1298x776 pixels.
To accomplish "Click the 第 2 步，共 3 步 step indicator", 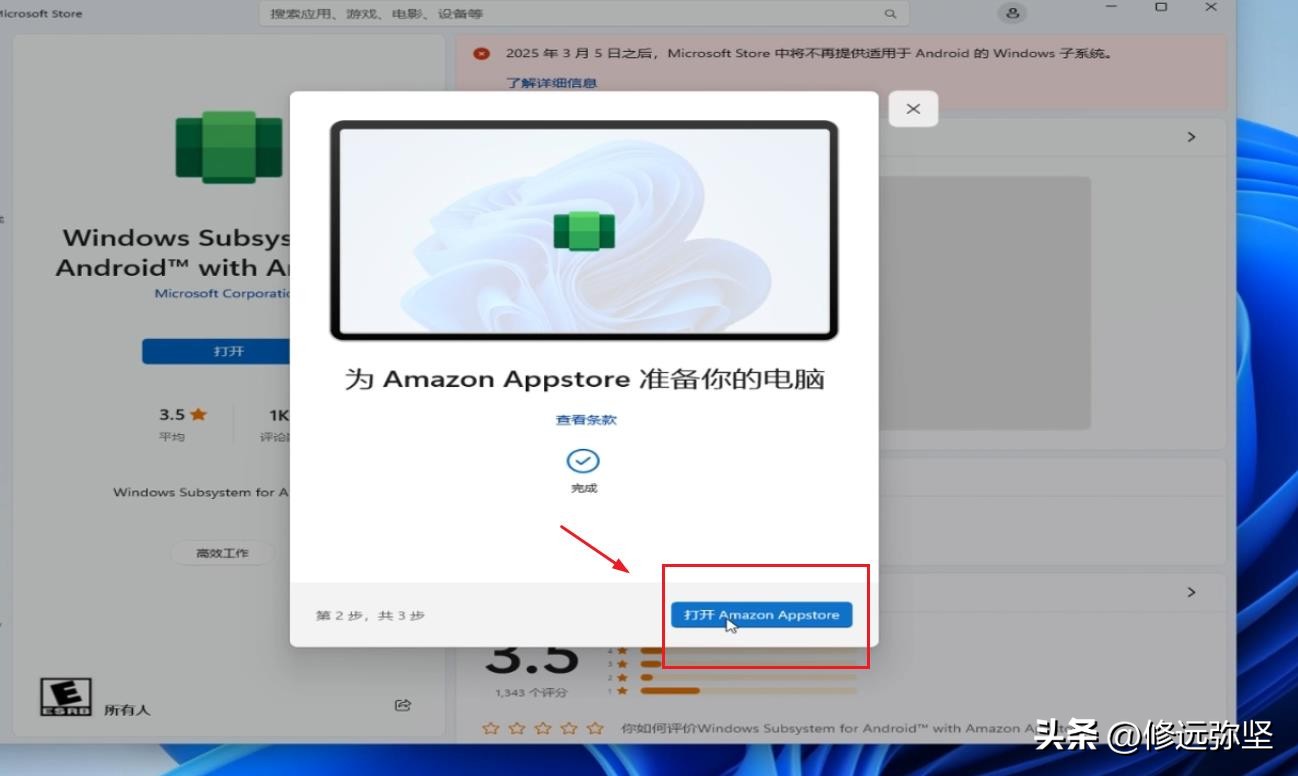I will pyautogui.click(x=370, y=616).
